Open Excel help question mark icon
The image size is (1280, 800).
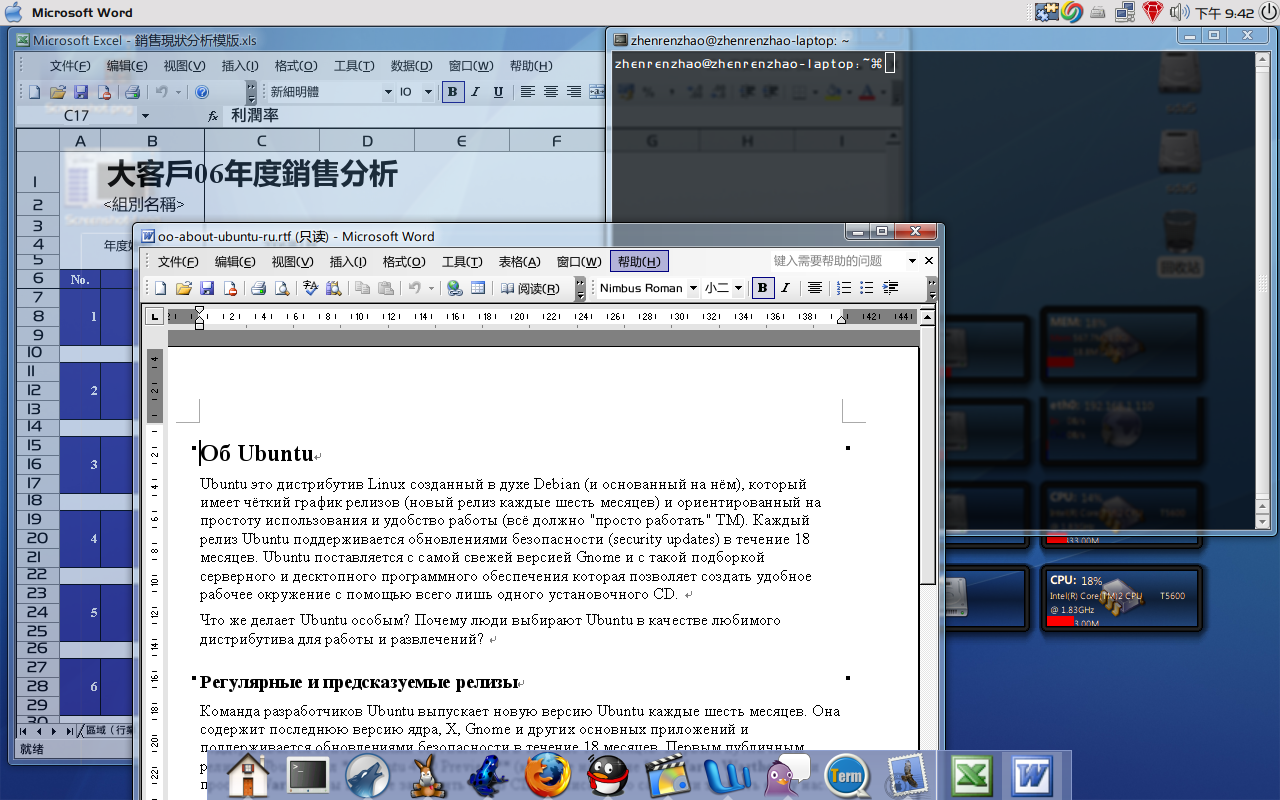pyautogui.click(x=201, y=92)
